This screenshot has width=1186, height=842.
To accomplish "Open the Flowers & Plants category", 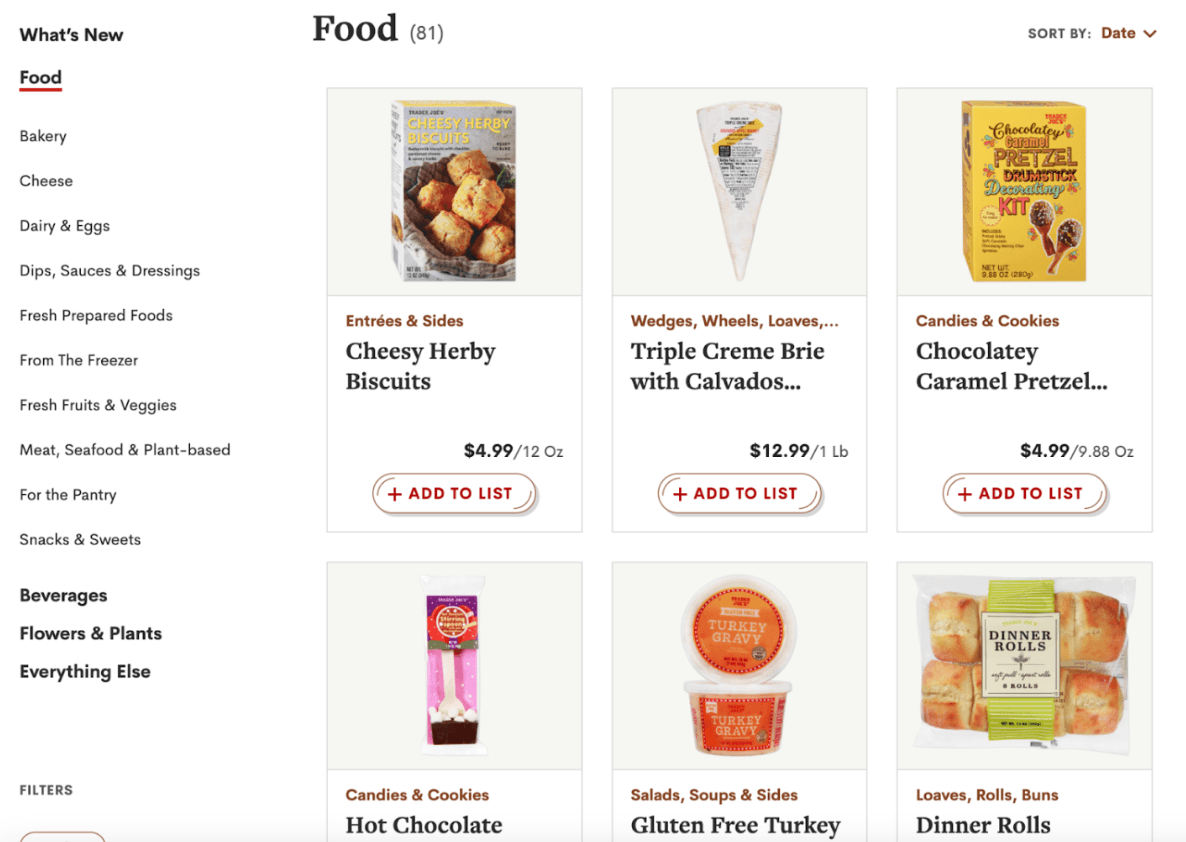I will tap(90, 634).
